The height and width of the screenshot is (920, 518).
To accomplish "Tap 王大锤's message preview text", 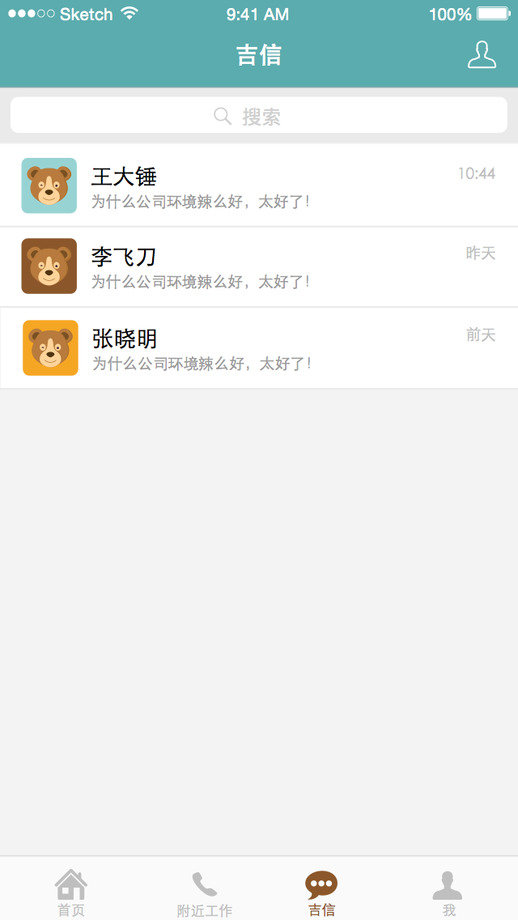I will tap(201, 202).
